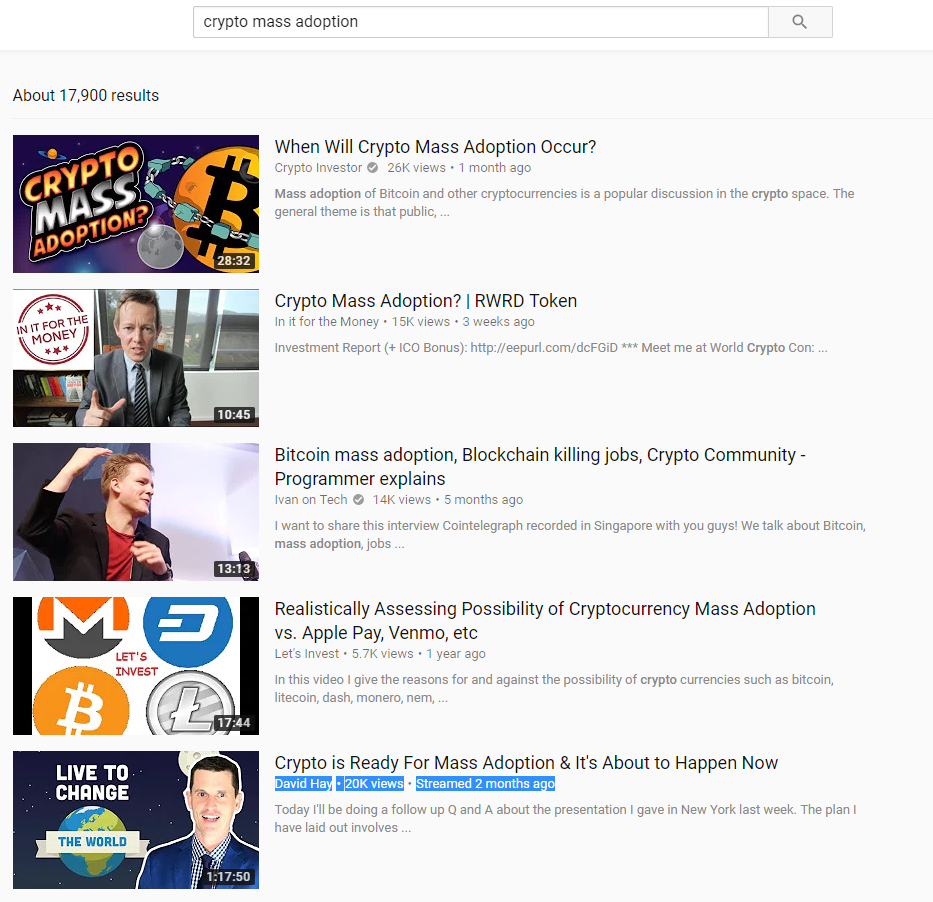The image size is (933, 902).
Task: Click the '20K views' text under David Hay video
Action: click(374, 784)
